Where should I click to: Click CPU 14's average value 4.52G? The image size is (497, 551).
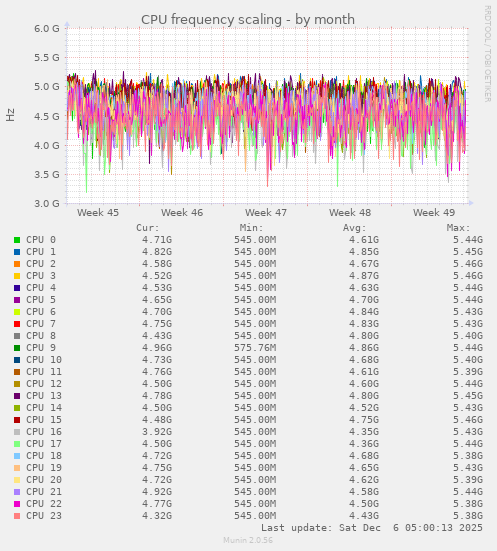coord(364,408)
